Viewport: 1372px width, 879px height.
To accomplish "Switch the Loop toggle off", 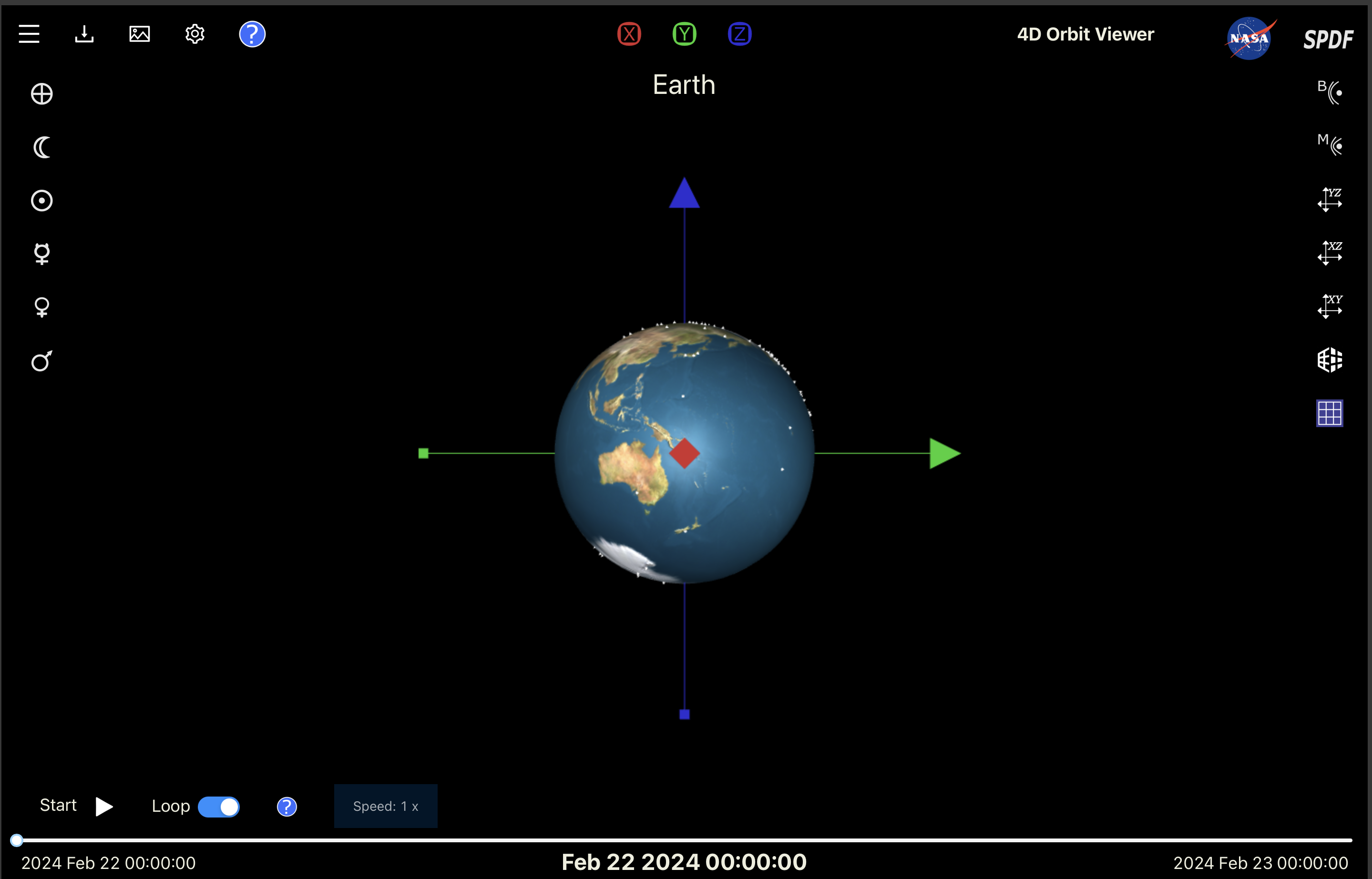I will tap(219, 807).
